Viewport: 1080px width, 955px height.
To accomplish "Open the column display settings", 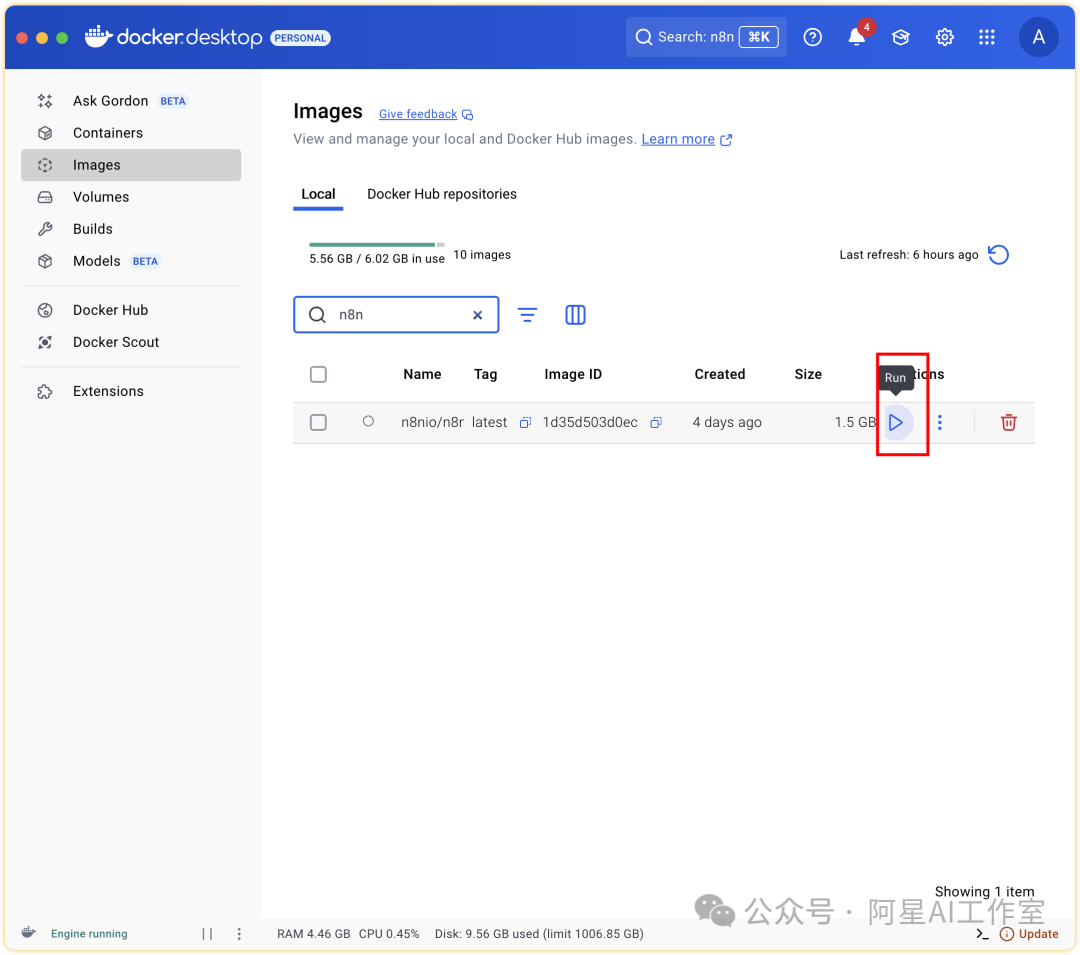I will [x=575, y=315].
